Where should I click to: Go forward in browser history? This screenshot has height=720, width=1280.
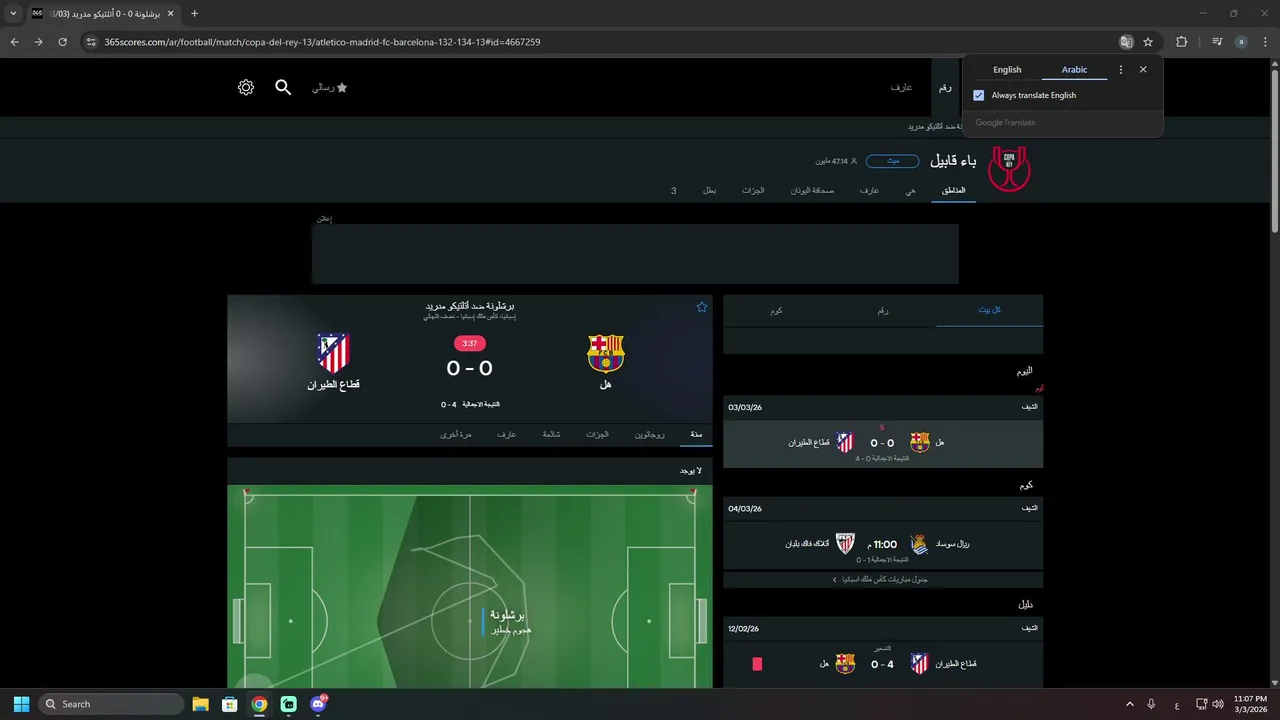[38, 42]
